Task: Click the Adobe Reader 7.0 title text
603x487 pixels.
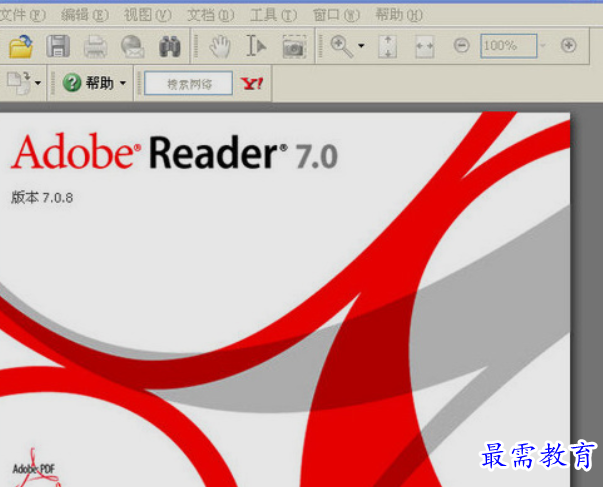Action: pyautogui.click(x=174, y=152)
